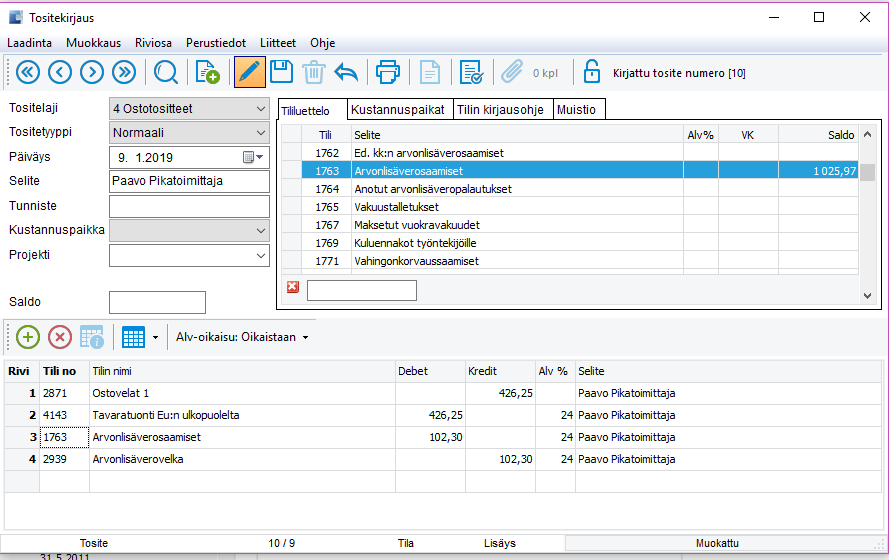Open attachments with paperclip icon
889x560 pixels.
tap(512, 72)
